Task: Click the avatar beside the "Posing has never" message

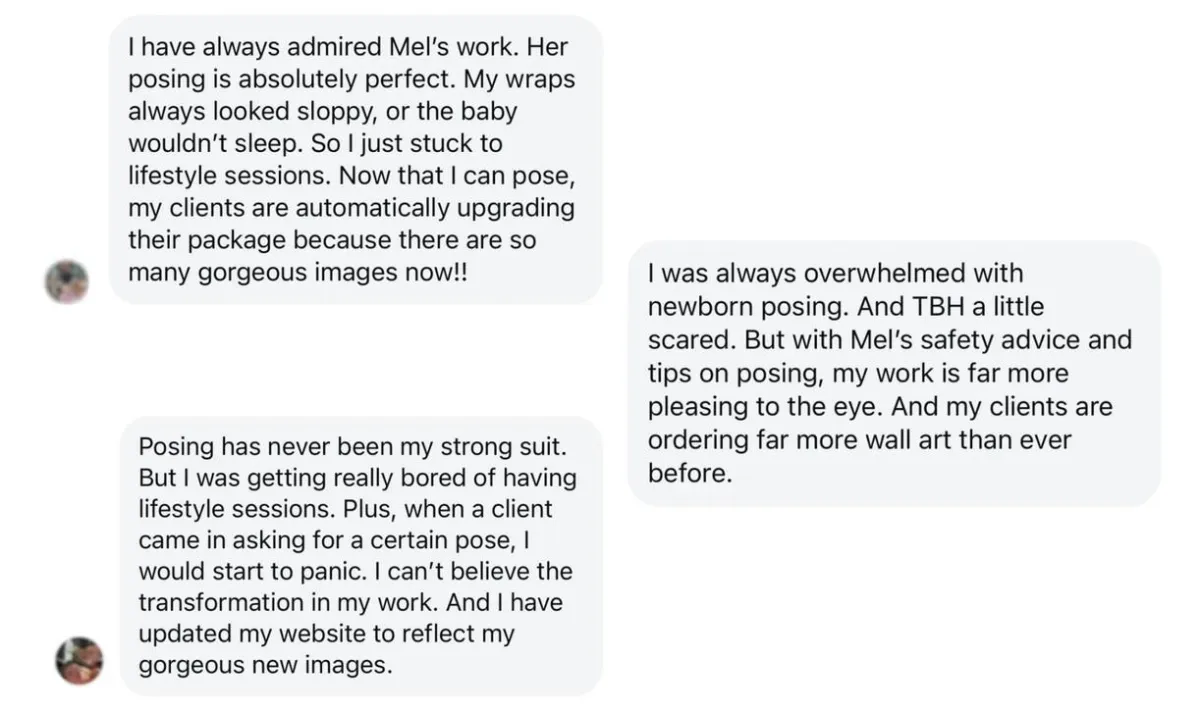Action: [78, 660]
